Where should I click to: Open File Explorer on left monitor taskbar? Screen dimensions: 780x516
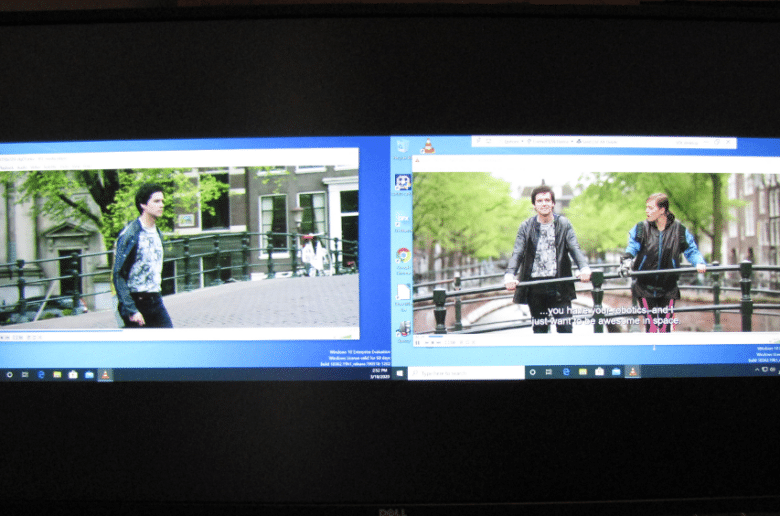(57, 375)
